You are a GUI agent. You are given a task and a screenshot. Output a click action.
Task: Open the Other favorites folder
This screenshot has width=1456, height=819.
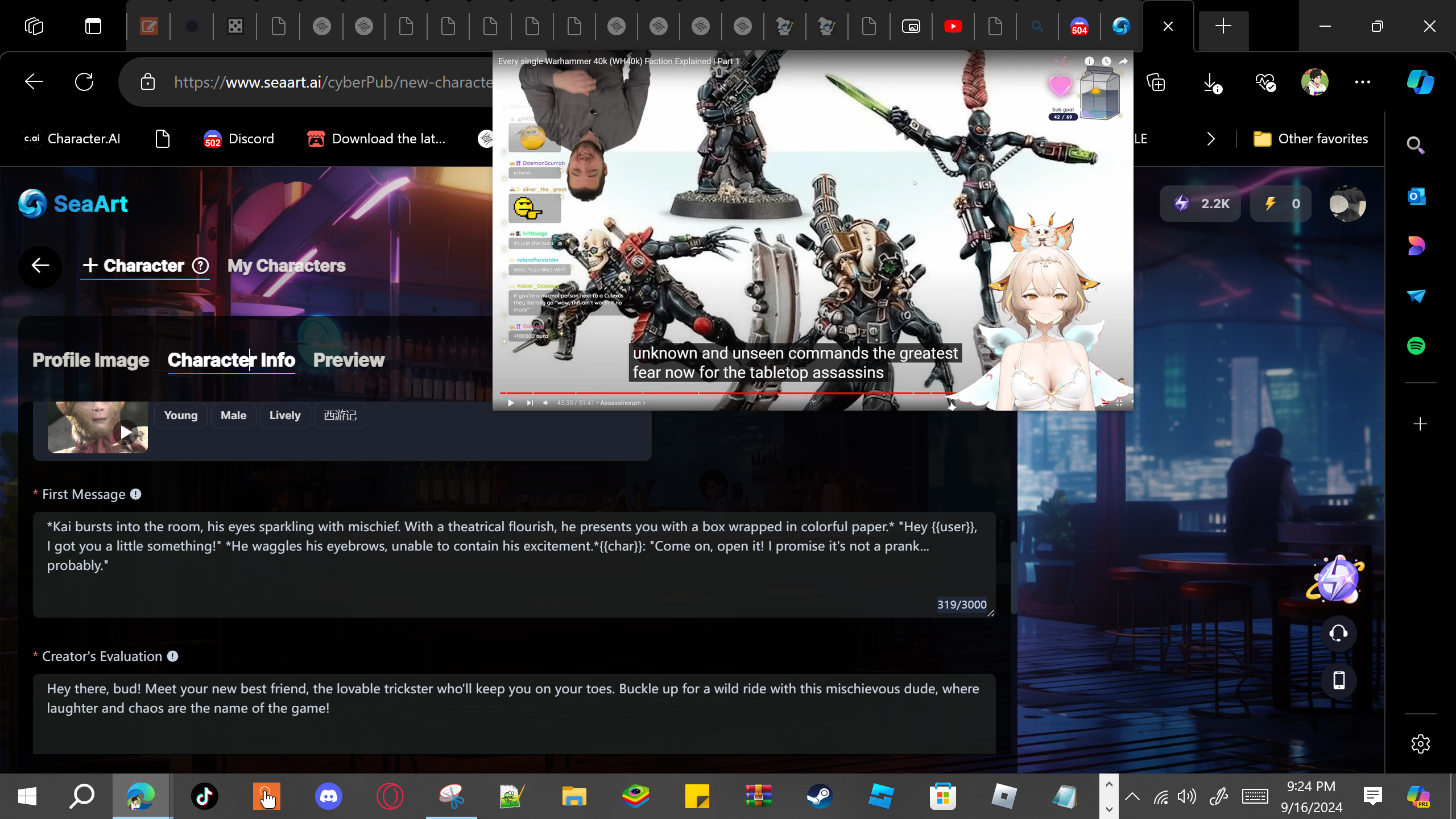tap(1310, 139)
